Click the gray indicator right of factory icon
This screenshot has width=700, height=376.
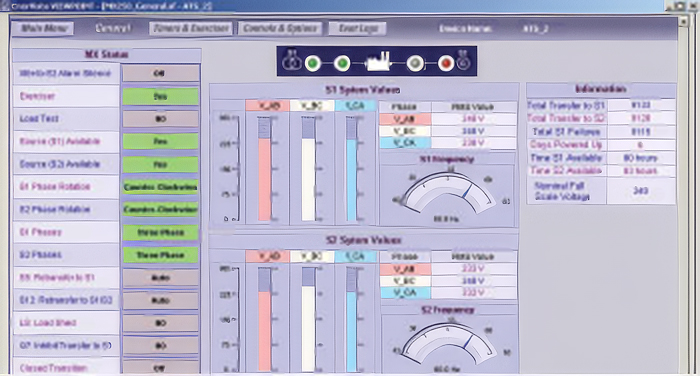[415, 63]
